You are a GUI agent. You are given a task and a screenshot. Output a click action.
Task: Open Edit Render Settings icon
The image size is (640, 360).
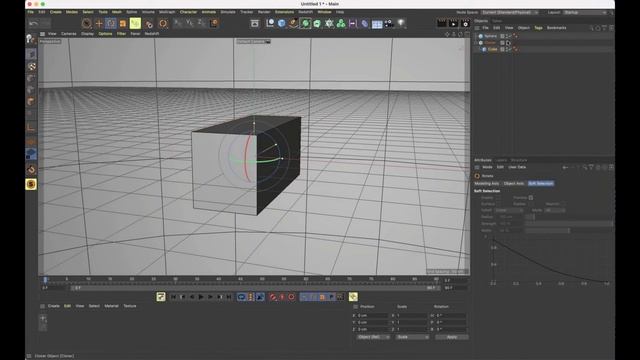(465, 24)
